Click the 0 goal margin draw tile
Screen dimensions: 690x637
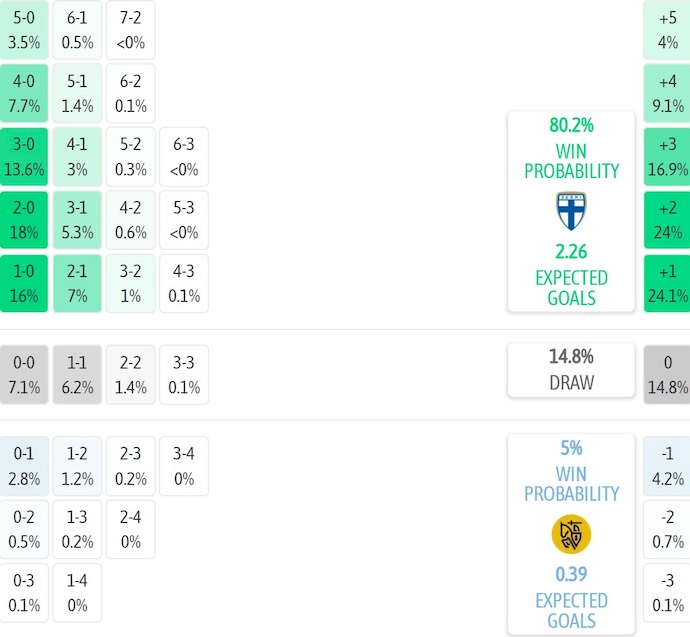pos(667,374)
